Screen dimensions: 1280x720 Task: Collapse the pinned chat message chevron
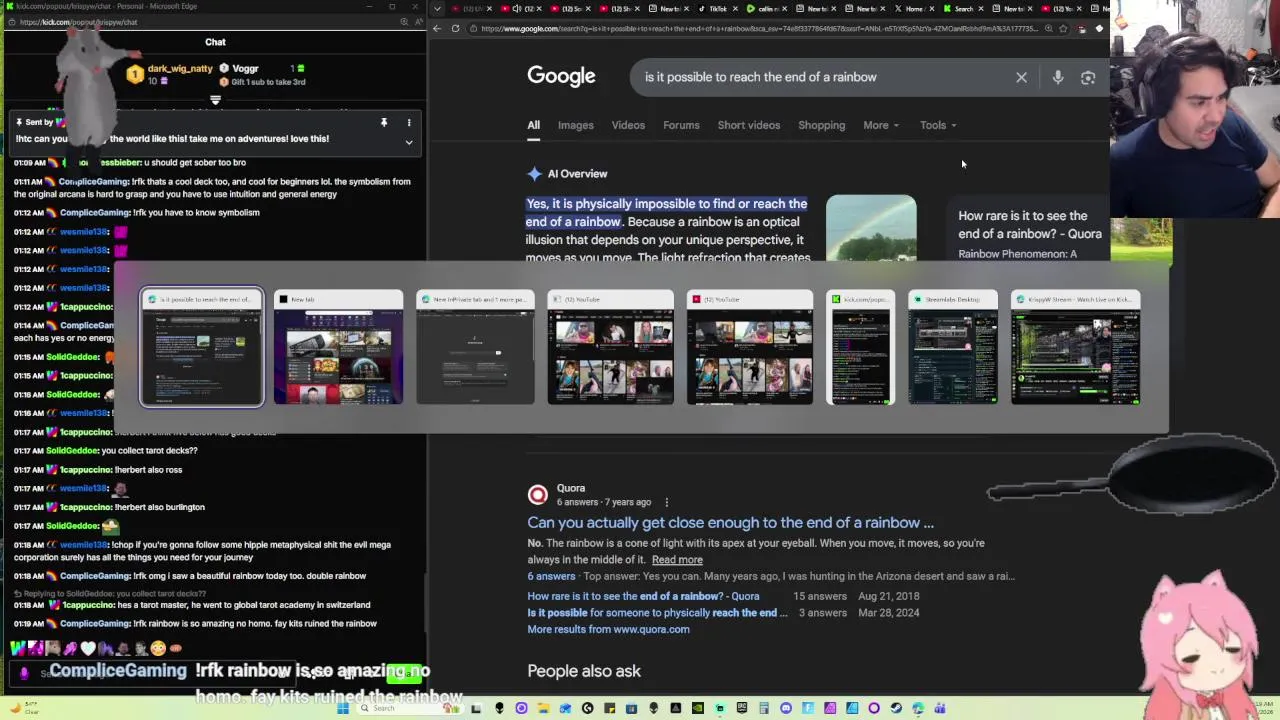[x=408, y=142]
